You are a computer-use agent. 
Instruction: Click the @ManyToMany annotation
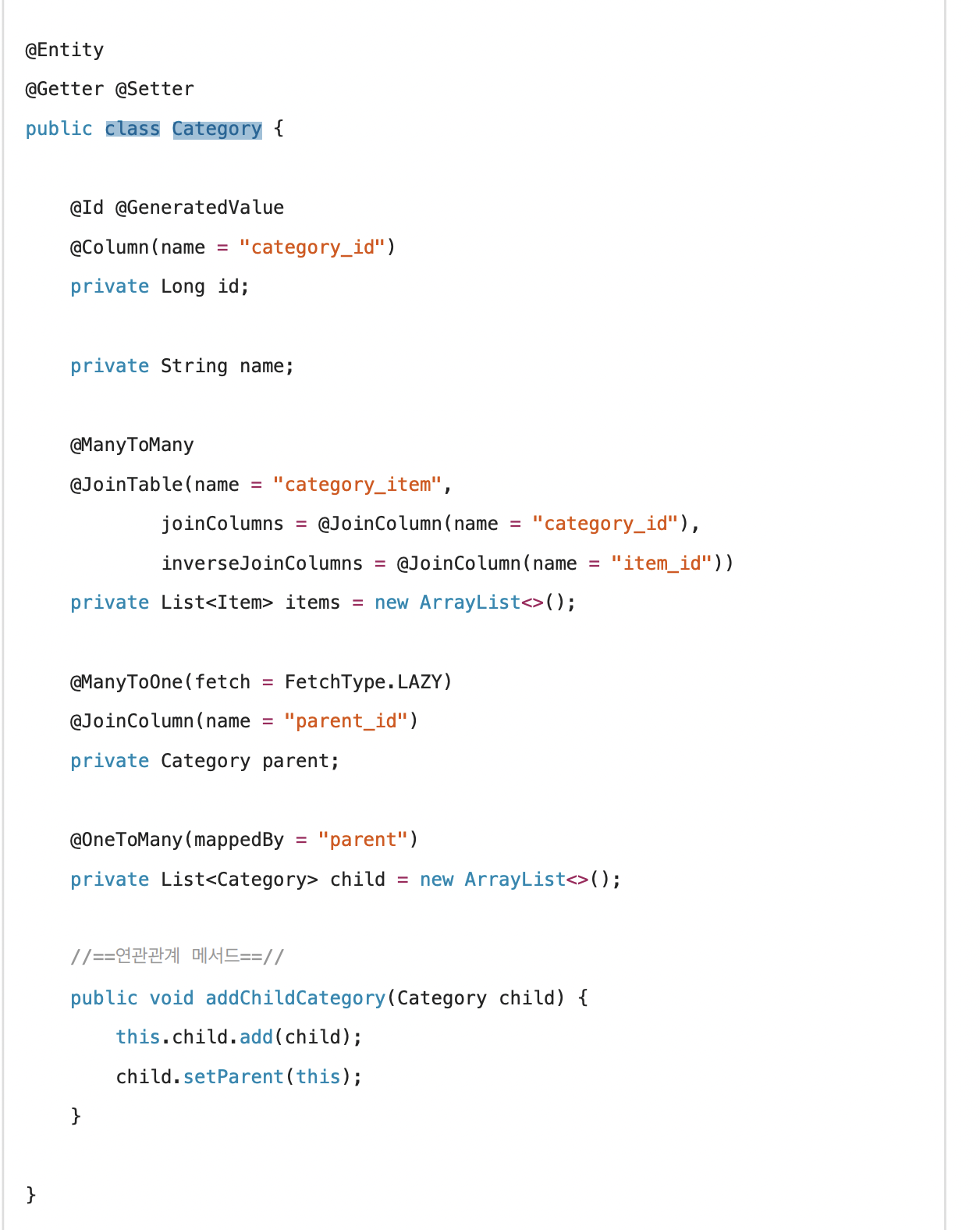132,445
